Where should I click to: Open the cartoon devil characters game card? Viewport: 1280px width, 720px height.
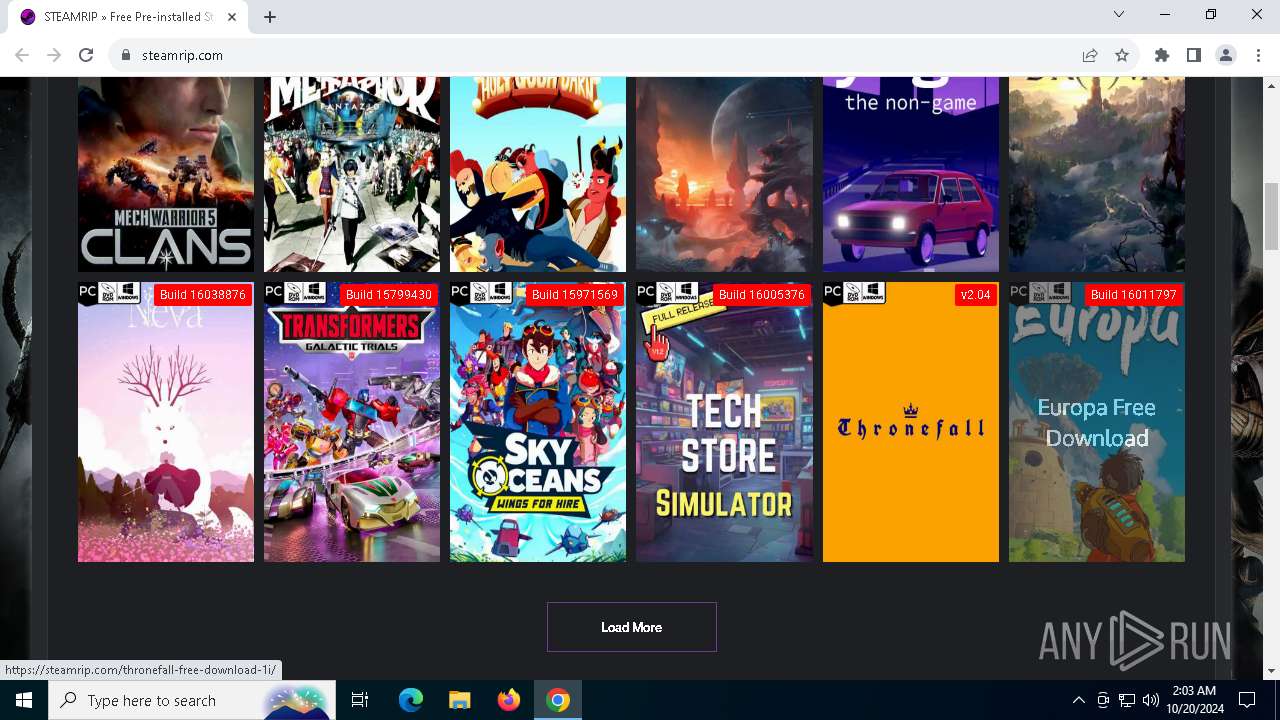(x=538, y=174)
